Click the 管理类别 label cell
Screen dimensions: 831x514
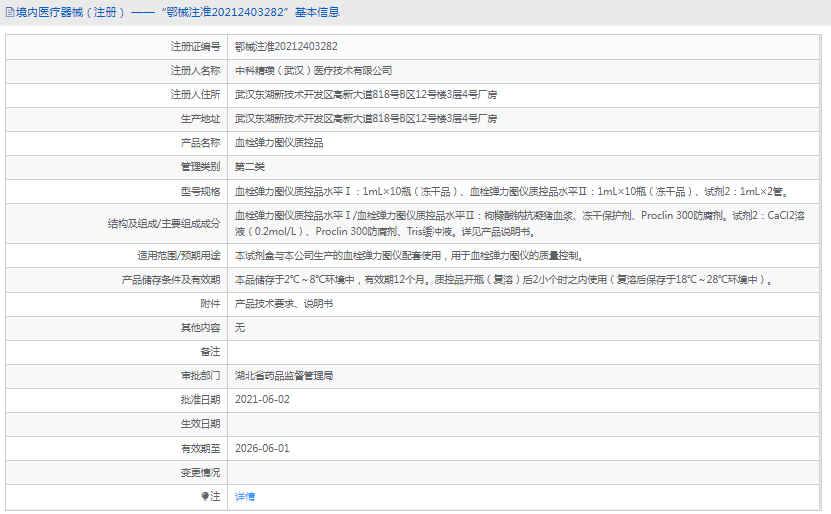click(x=117, y=167)
